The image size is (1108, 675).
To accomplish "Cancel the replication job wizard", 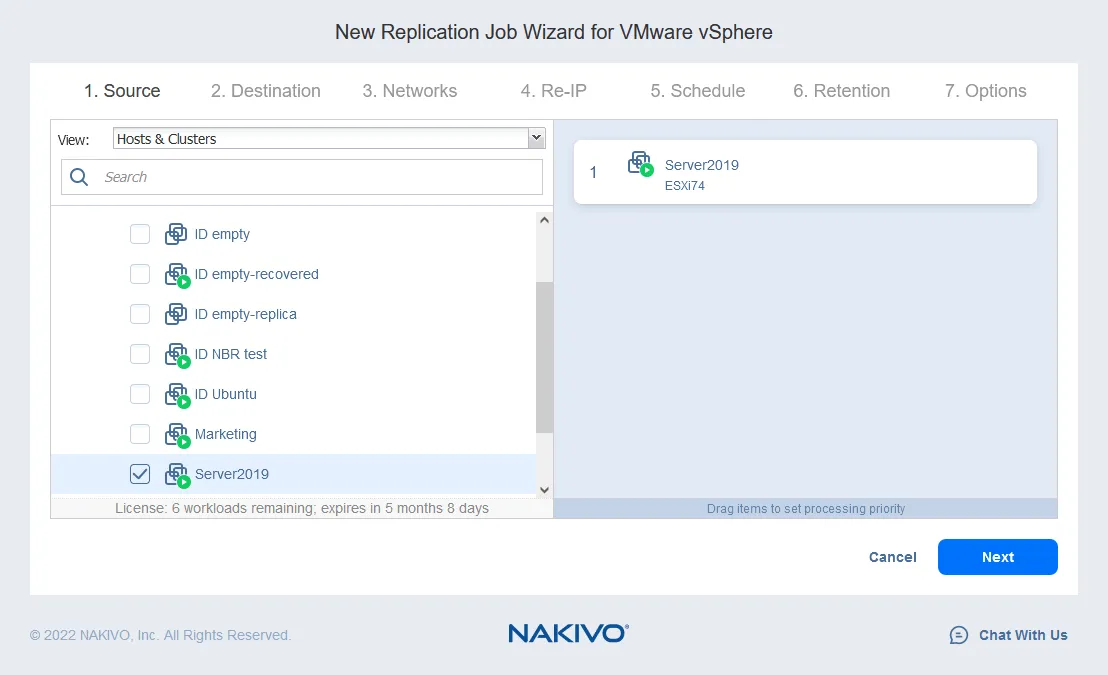I will pyautogui.click(x=891, y=557).
